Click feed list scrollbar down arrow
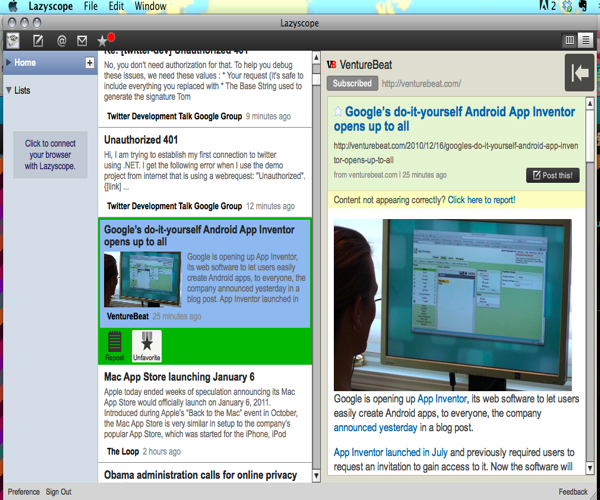Image resolution: width=600 pixels, height=500 pixels. (x=316, y=476)
